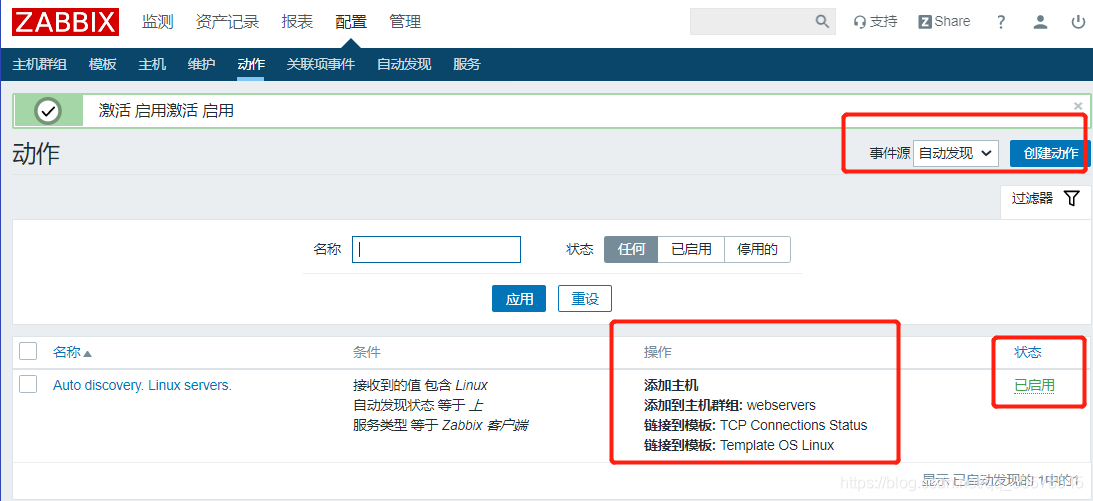Viewport: 1093px width, 501px height.
Task: Sort by the 状态 column header
Action: click(x=1027, y=353)
